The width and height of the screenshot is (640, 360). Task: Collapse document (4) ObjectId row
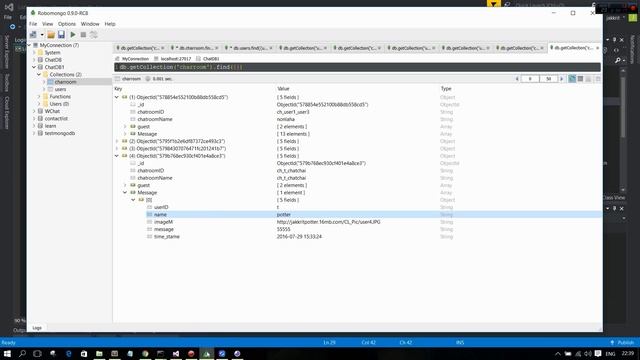tap(117, 156)
